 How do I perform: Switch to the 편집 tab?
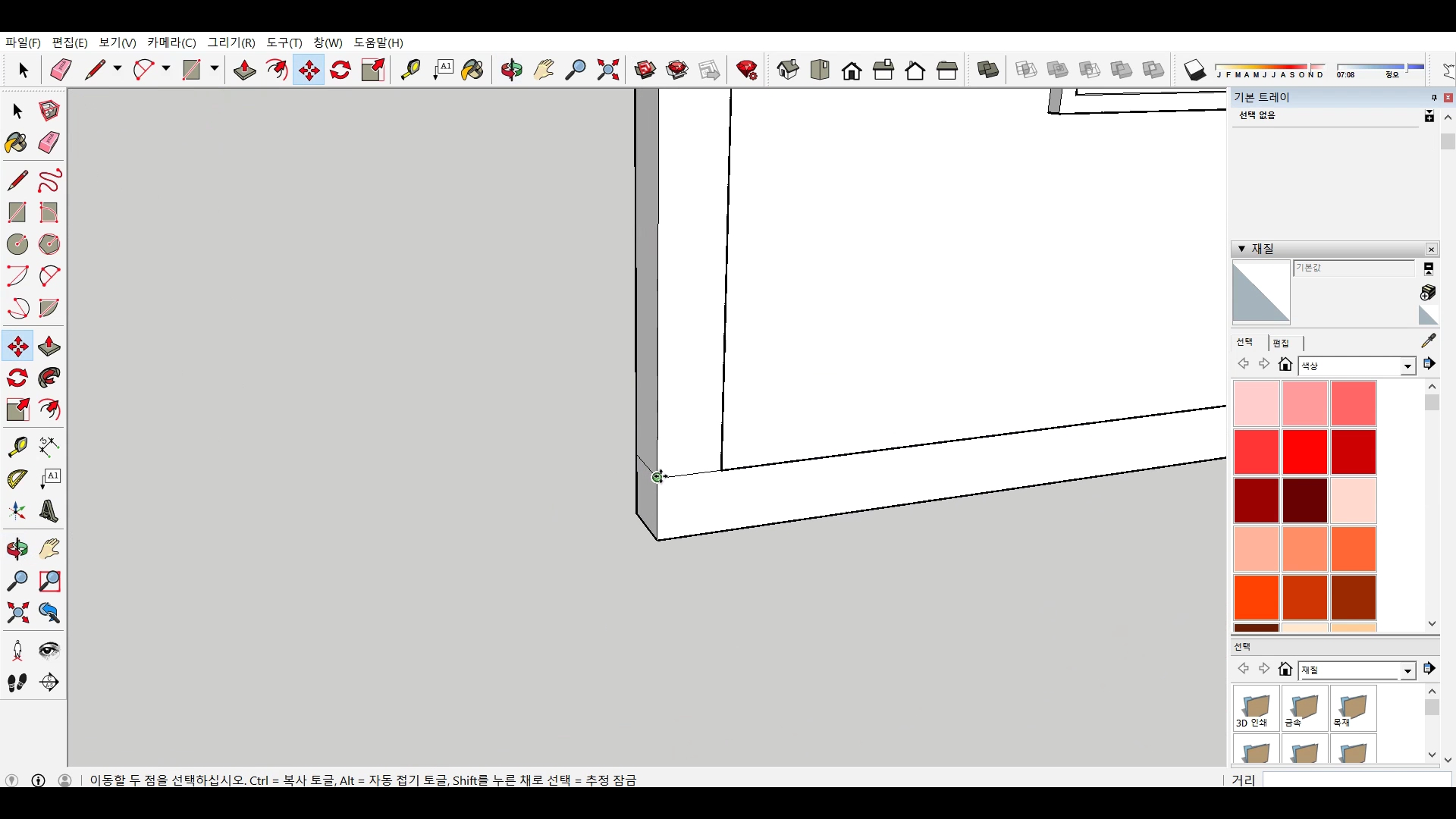[x=1281, y=343]
